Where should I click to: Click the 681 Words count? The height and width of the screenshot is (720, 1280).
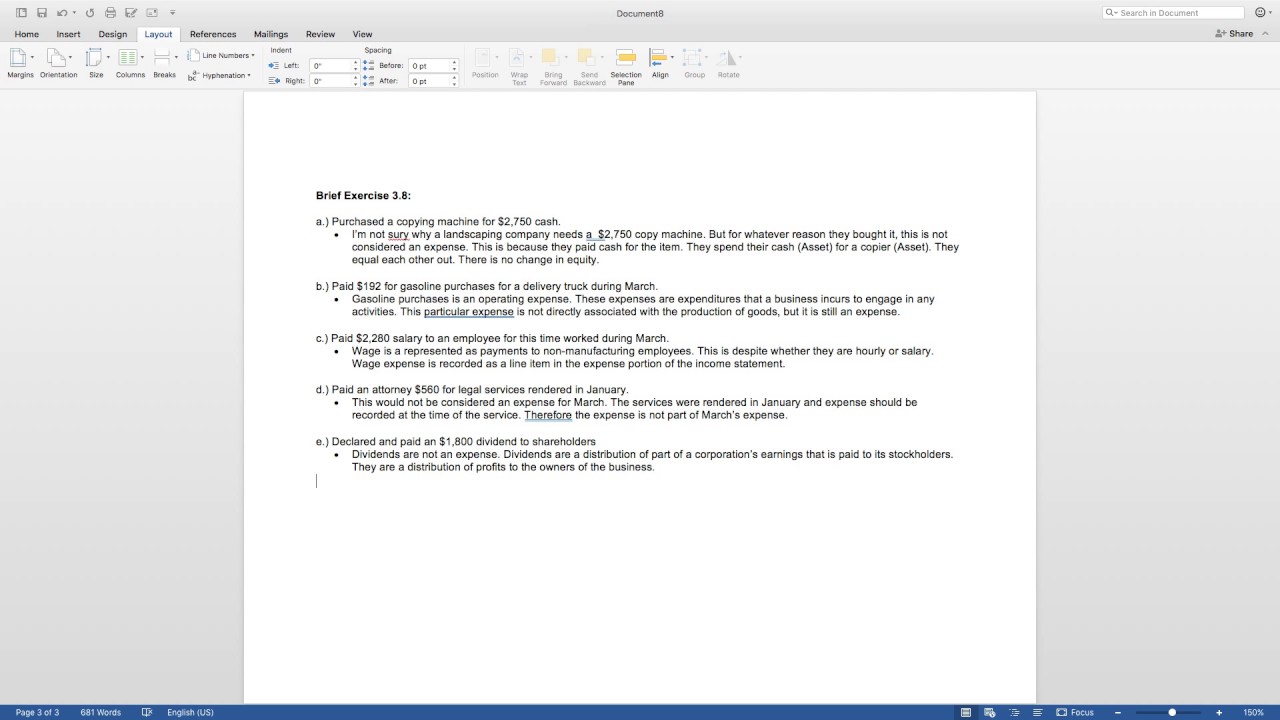[x=100, y=712]
